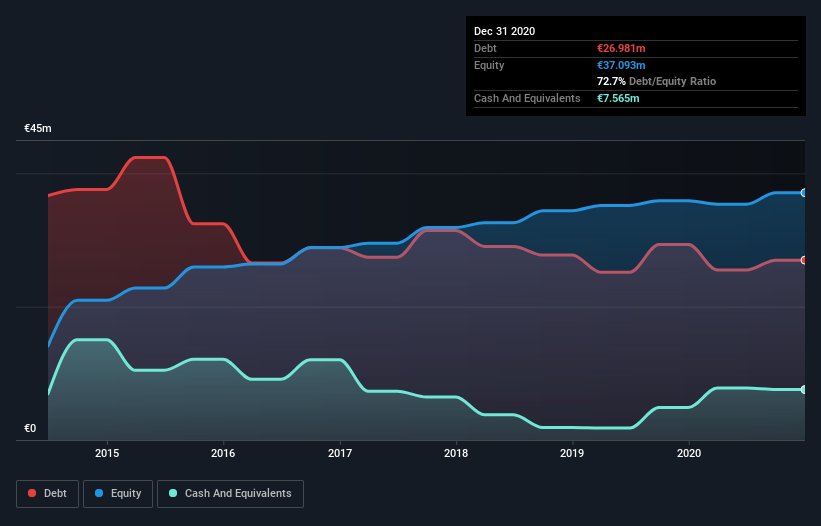Viewport: 821px width, 526px height.
Task: Click the 2020 x-axis label
Action: pos(689,453)
